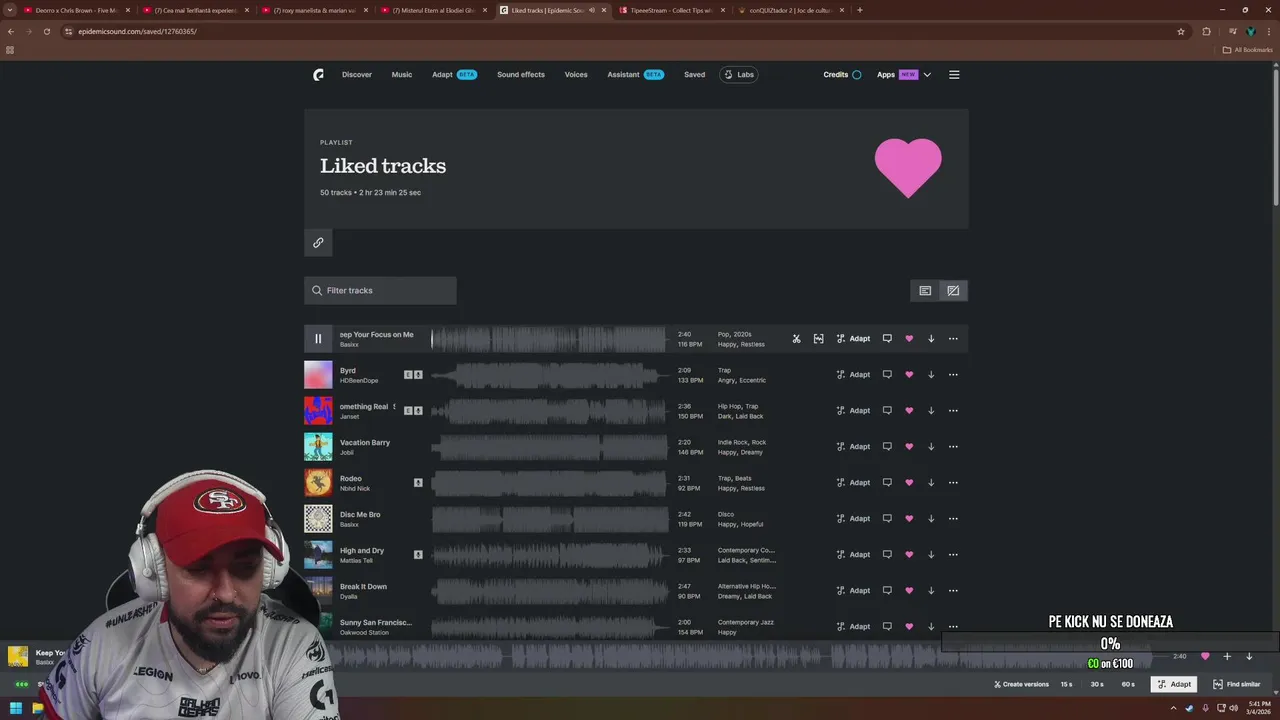Open more options for Something Real
The image size is (1280, 720).
tap(953, 411)
